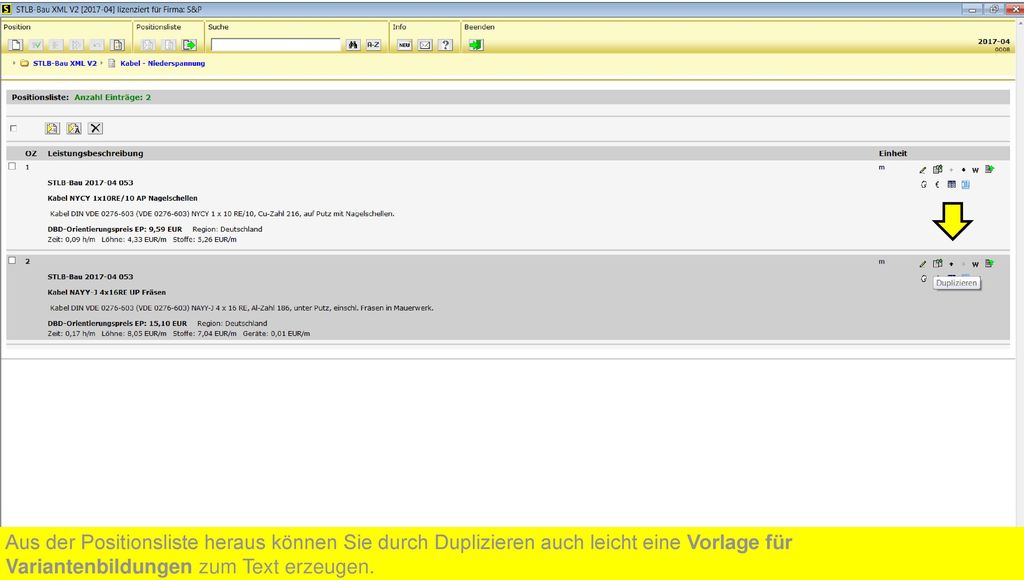Open the STLB-Bau XML V2 breadcrumb link
The image size is (1024, 580).
click(x=65, y=63)
